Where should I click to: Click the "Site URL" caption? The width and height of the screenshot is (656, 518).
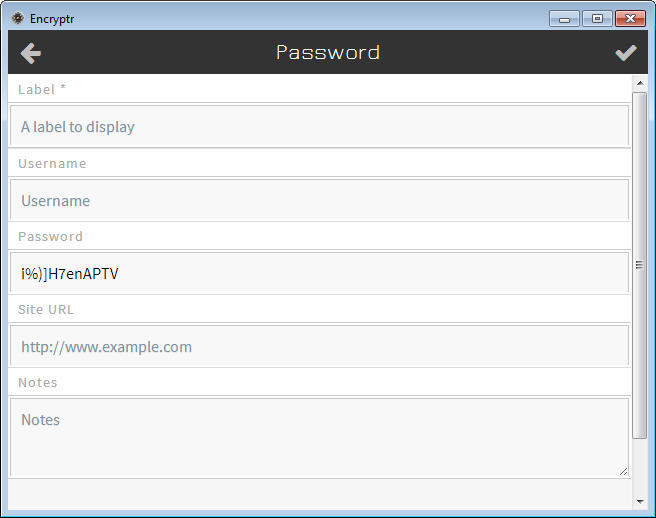pyautogui.click(x=46, y=309)
